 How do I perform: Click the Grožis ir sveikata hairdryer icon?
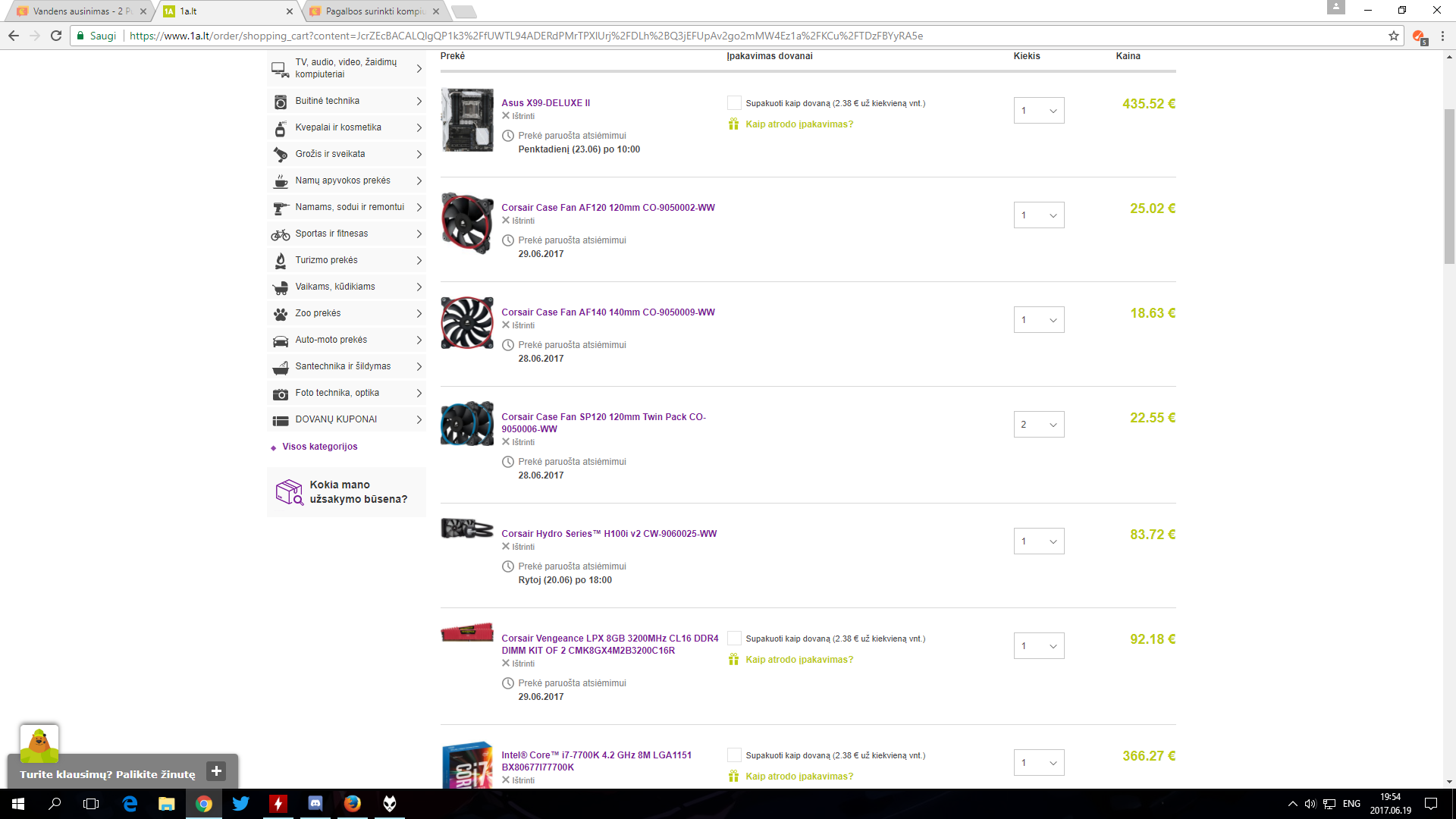(281, 155)
